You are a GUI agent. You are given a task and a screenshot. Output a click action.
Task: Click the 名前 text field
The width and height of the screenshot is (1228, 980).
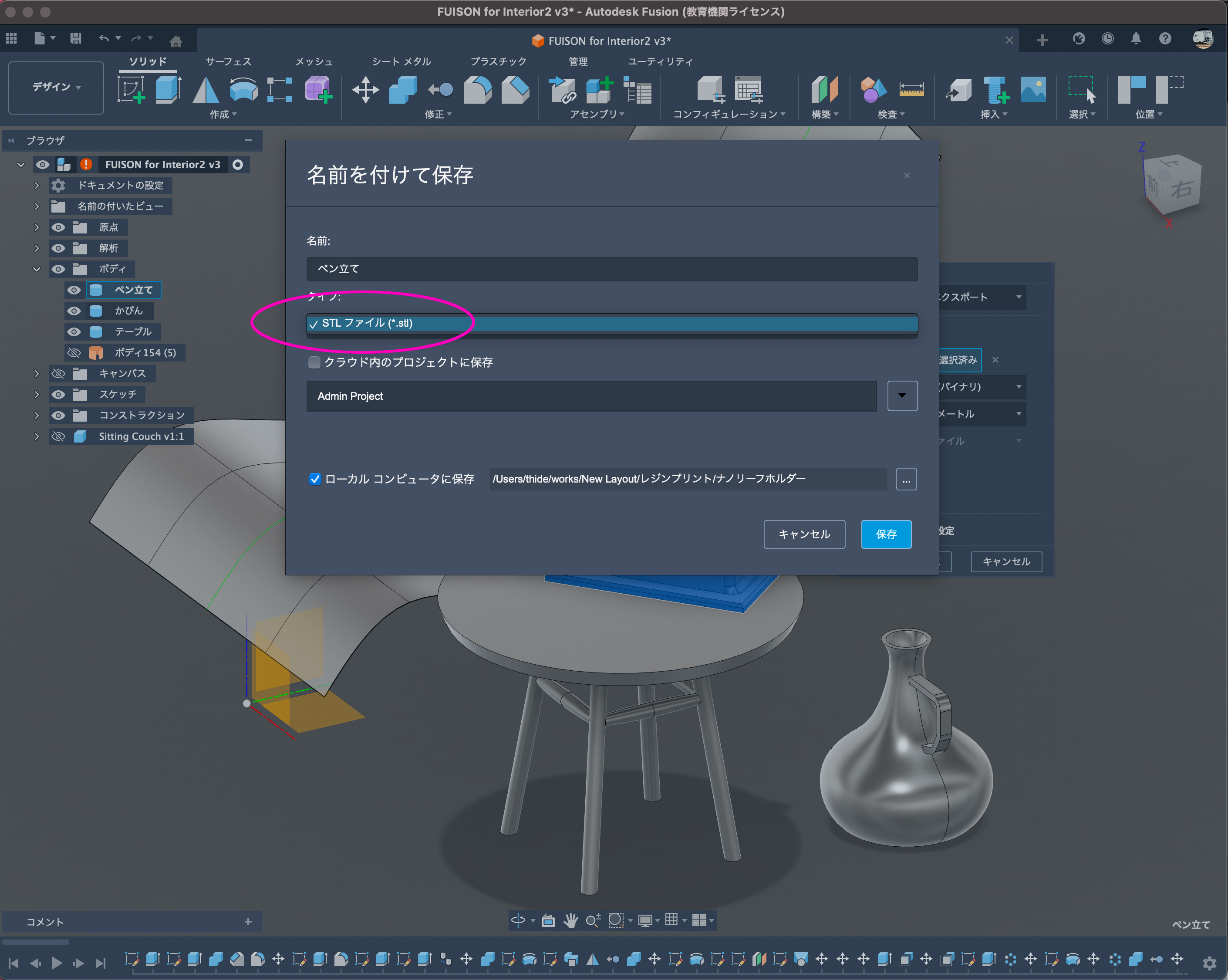click(611, 269)
